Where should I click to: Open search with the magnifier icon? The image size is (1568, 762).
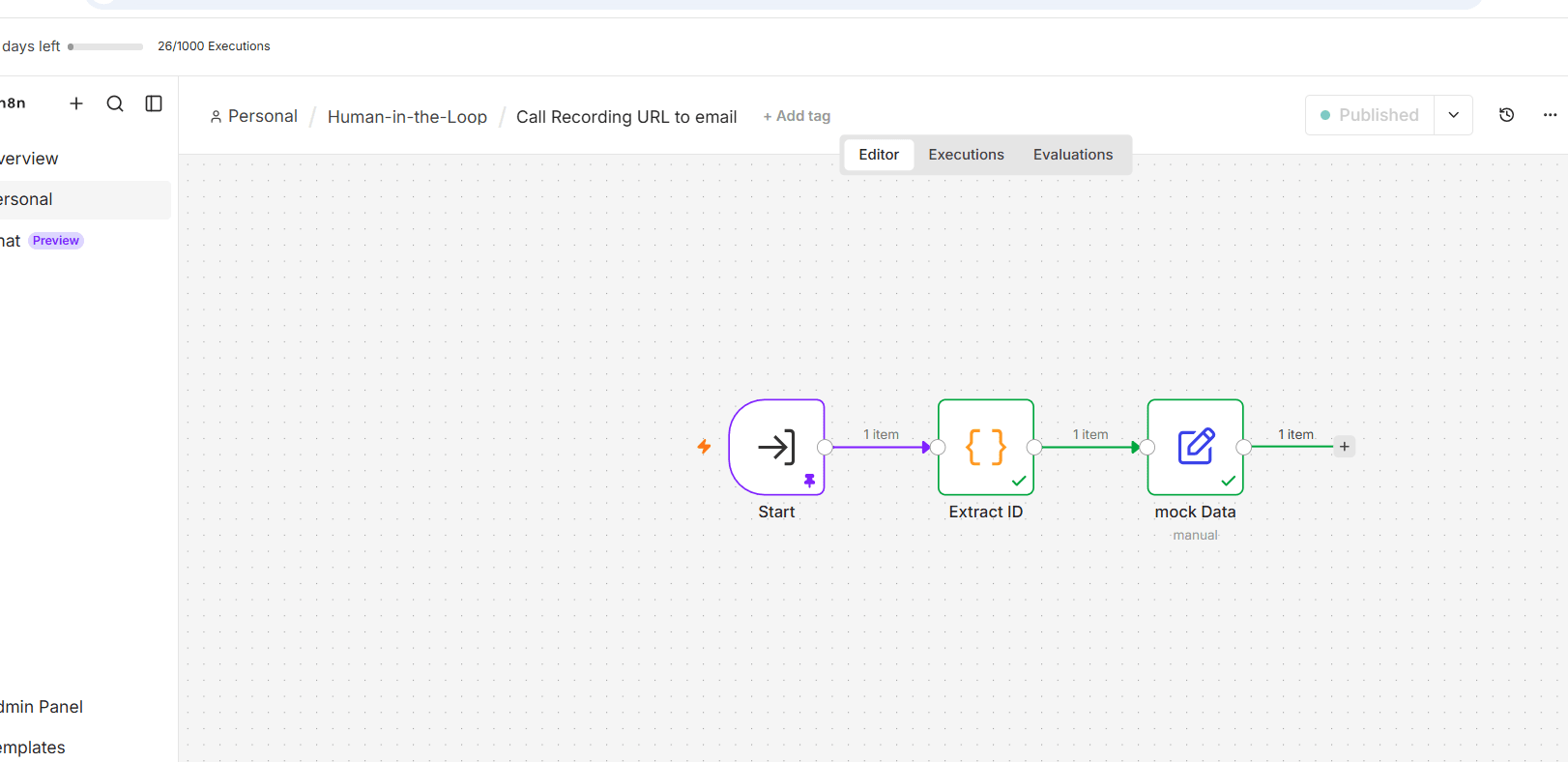115,103
